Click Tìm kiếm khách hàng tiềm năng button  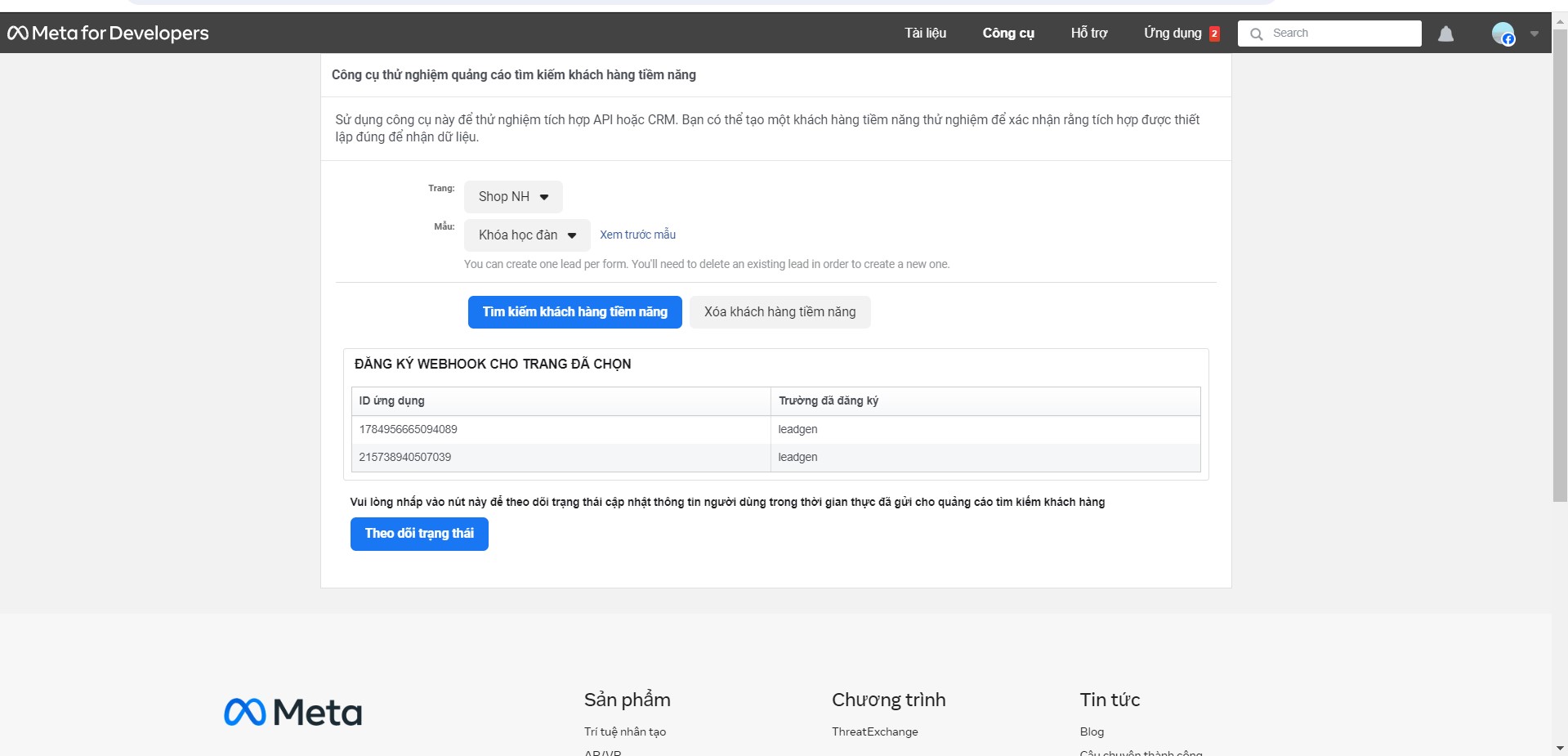pyautogui.click(x=575, y=312)
